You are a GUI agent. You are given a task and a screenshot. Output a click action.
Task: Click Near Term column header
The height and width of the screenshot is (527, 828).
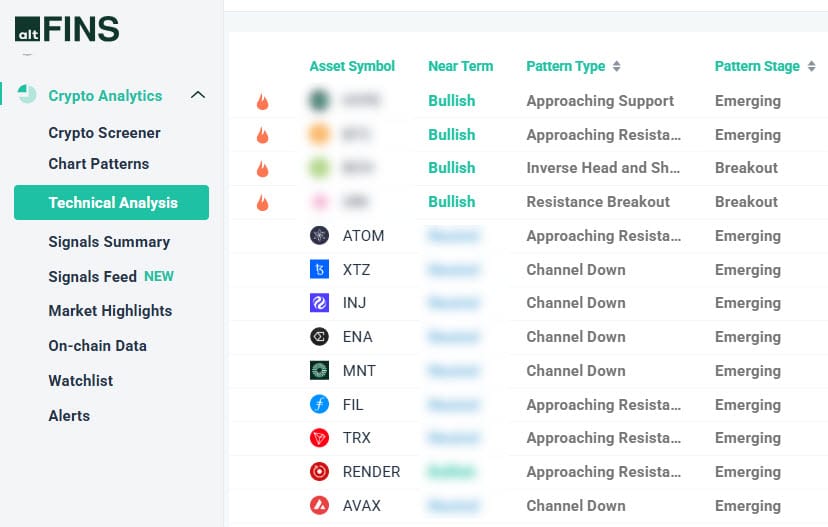pos(460,66)
